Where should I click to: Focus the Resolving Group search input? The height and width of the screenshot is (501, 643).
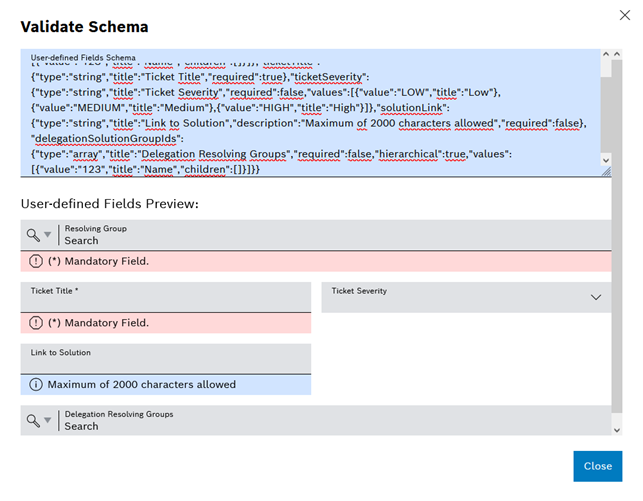(x=330, y=241)
